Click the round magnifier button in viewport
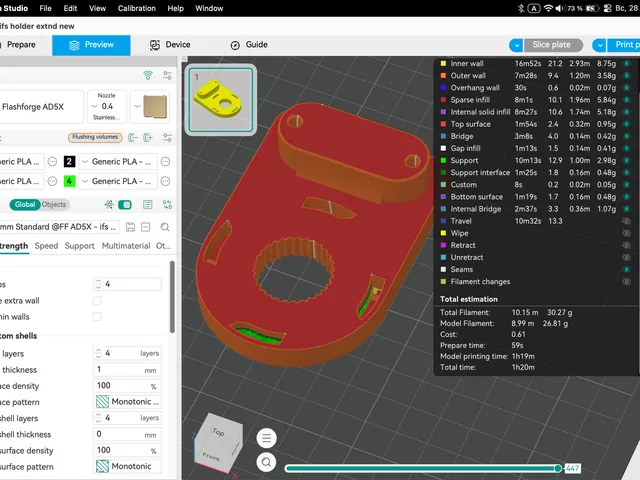The height and width of the screenshot is (480, 640). tap(267, 462)
